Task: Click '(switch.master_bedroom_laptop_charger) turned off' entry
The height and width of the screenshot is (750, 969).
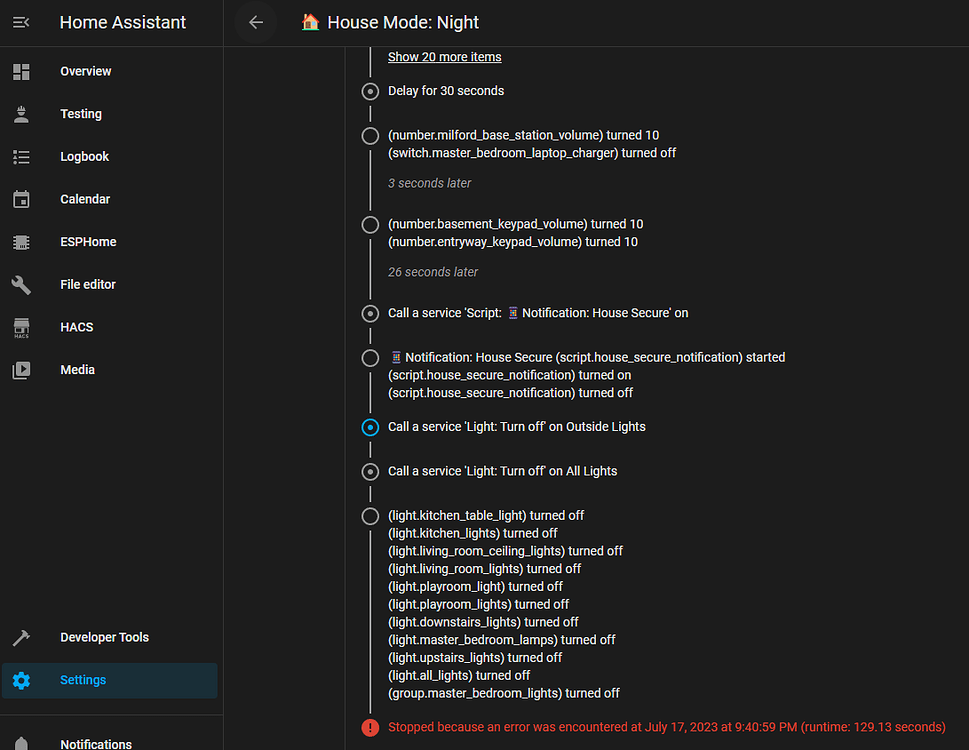Action: point(532,153)
